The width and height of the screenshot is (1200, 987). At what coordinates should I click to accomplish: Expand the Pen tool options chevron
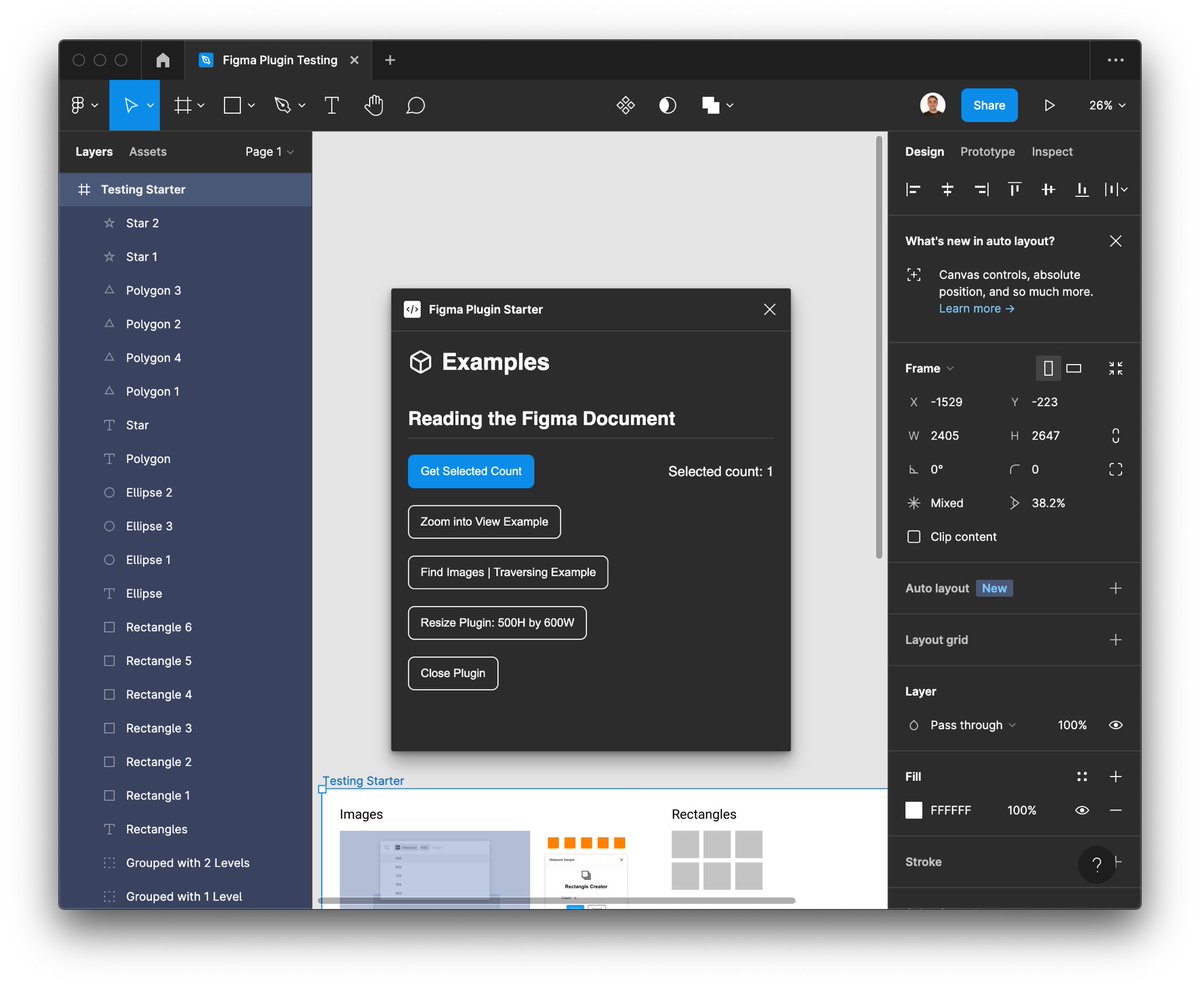(x=301, y=105)
